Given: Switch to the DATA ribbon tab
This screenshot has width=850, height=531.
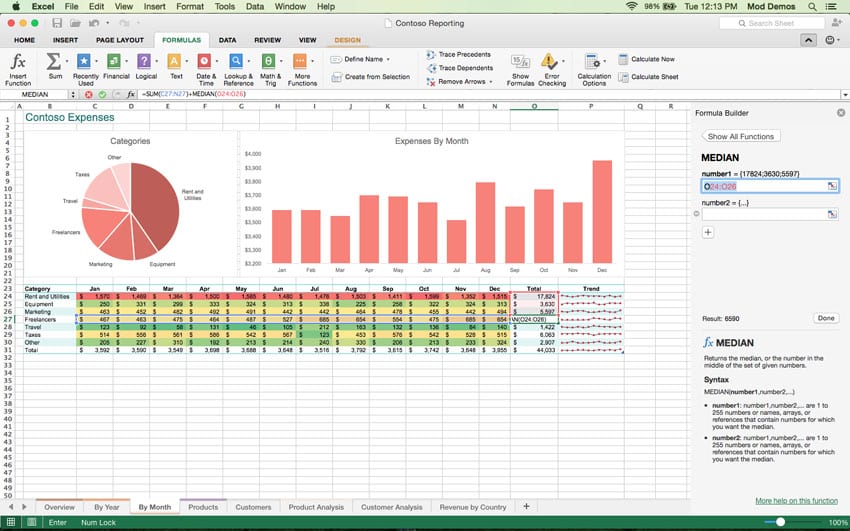Looking at the screenshot, I should coord(228,40).
